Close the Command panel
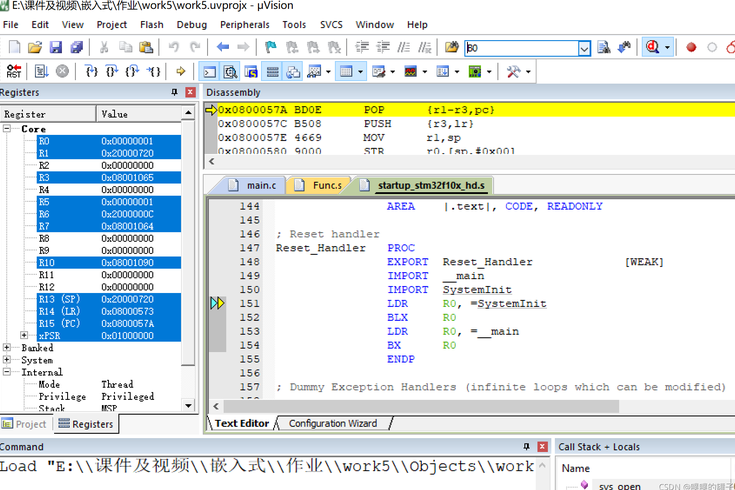This screenshot has height=490, width=735. click(542, 447)
